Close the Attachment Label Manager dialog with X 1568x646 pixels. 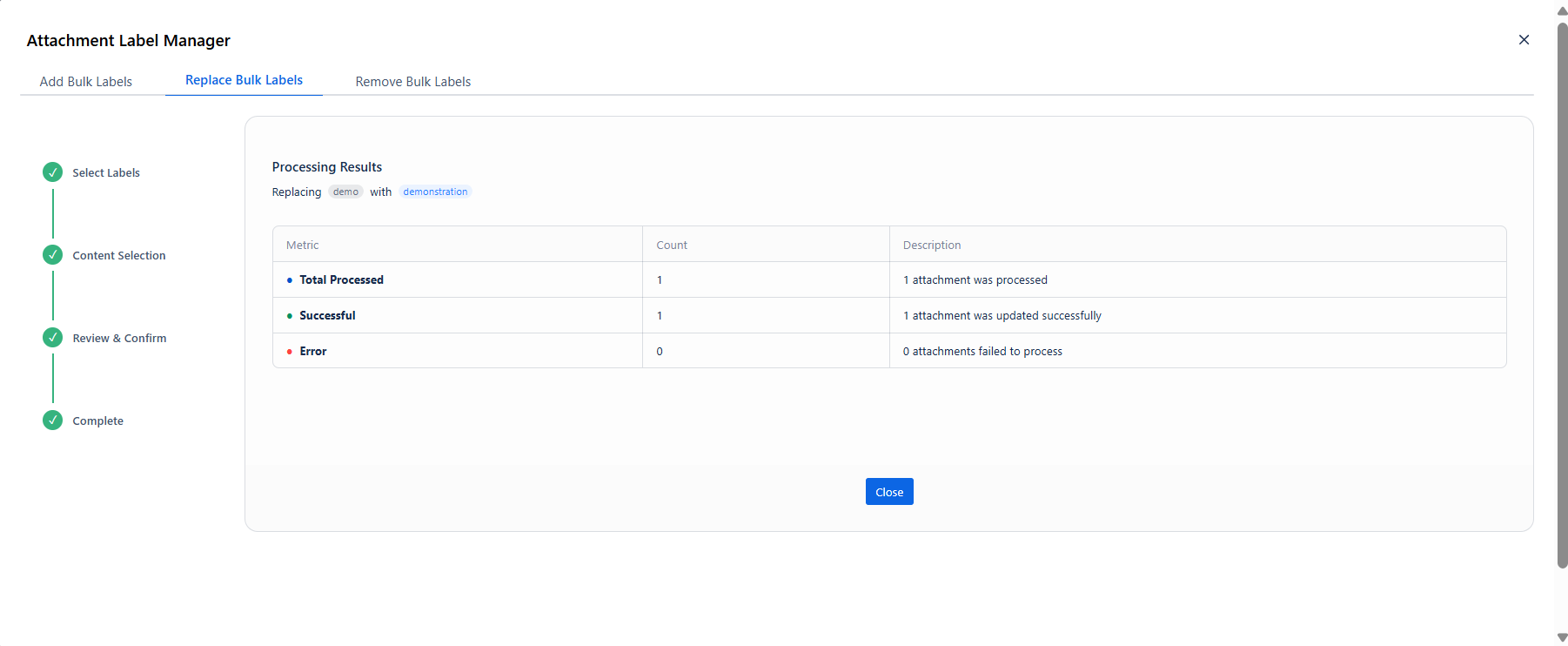click(1524, 40)
